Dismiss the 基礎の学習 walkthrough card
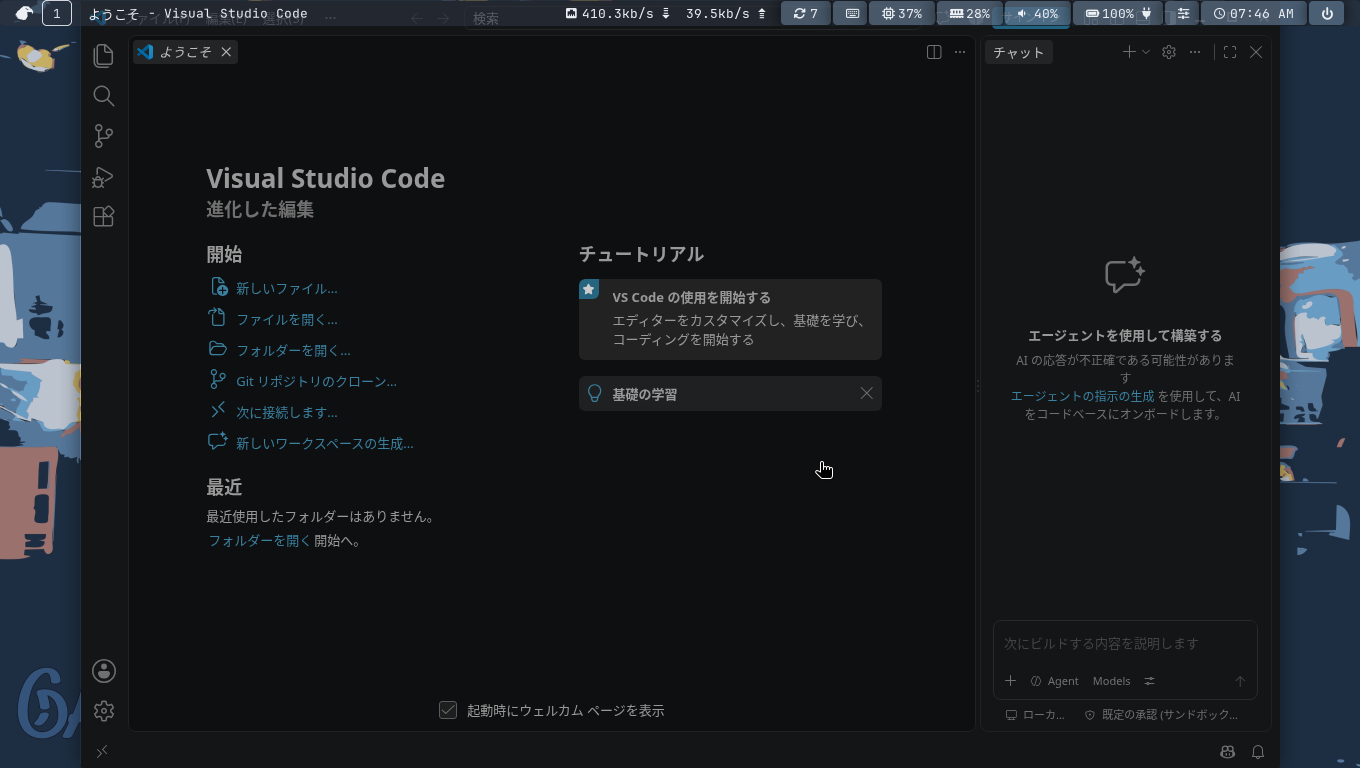Image resolution: width=1360 pixels, height=768 pixels. pos(867,394)
